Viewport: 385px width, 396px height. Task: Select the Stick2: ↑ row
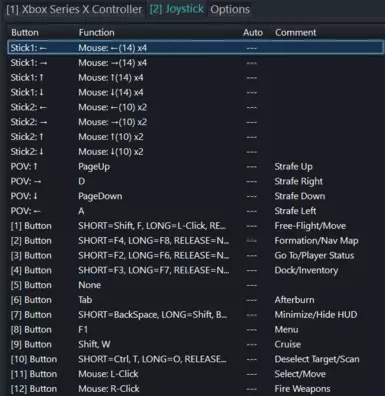coord(195,137)
